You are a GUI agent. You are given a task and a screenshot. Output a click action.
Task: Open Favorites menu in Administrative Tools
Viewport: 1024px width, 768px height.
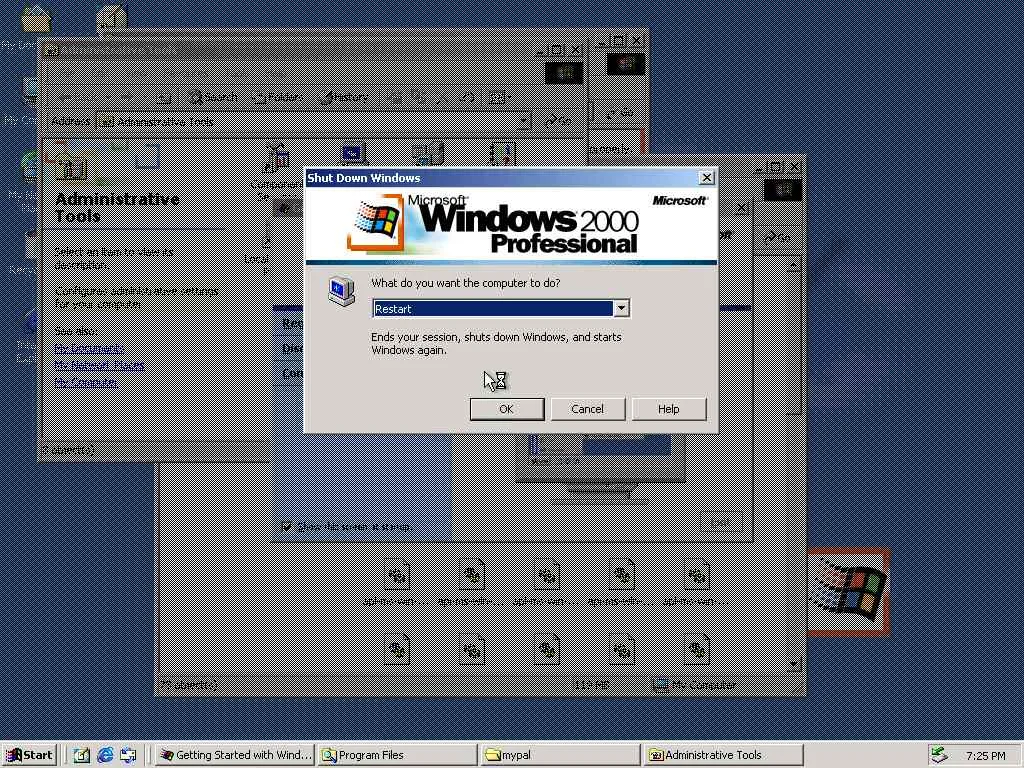pos(187,73)
